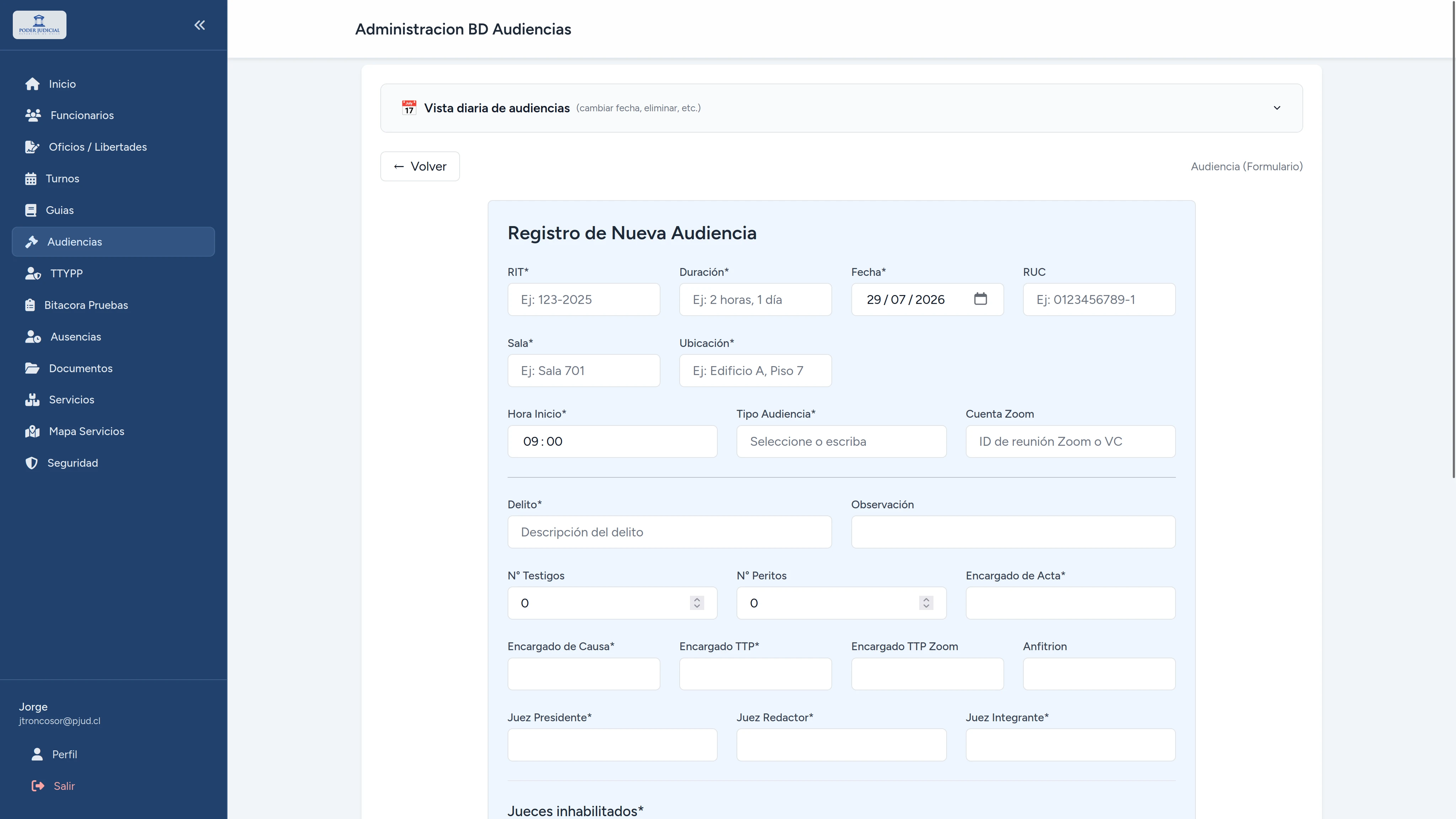Image resolution: width=1456 pixels, height=819 pixels.
Task: Click the Anfitrion input field
Action: pos(1099,674)
